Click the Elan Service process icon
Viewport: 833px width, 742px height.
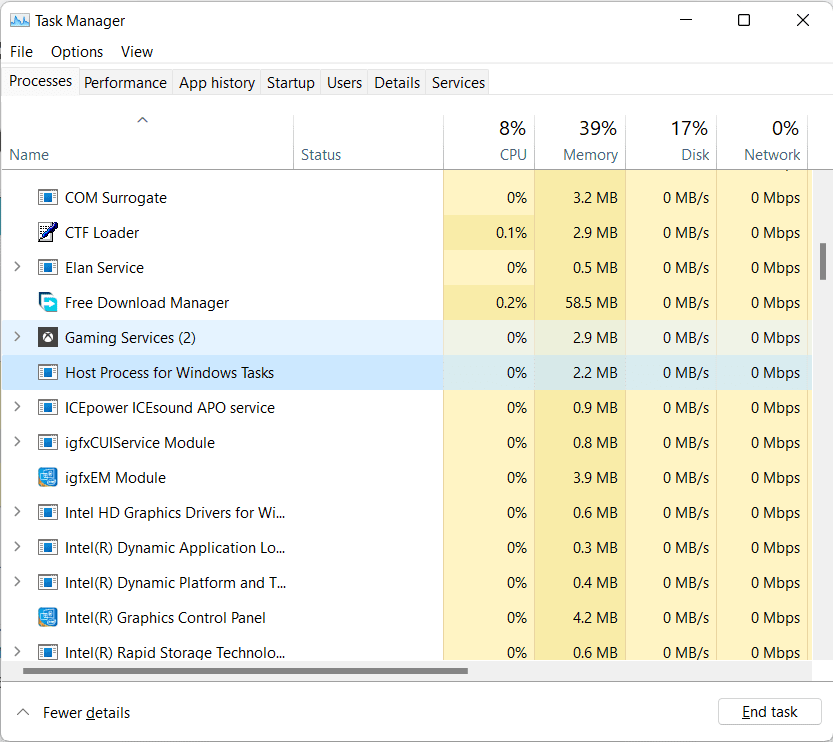[47, 267]
